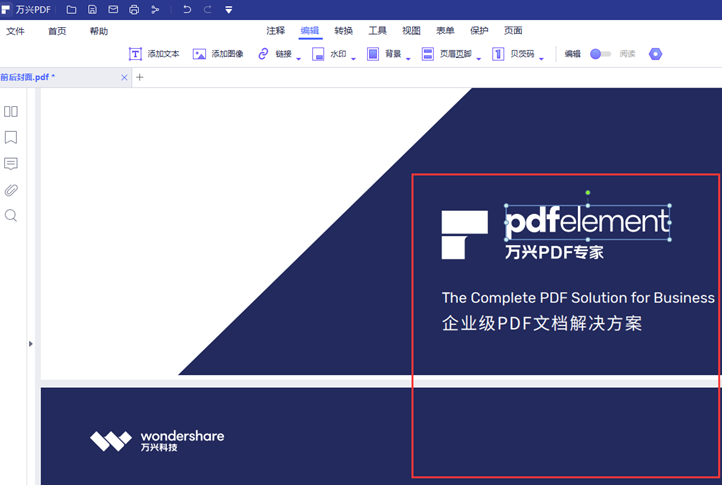Click the email envelope icon
Screen dimensions: 722x485
coord(113,10)
